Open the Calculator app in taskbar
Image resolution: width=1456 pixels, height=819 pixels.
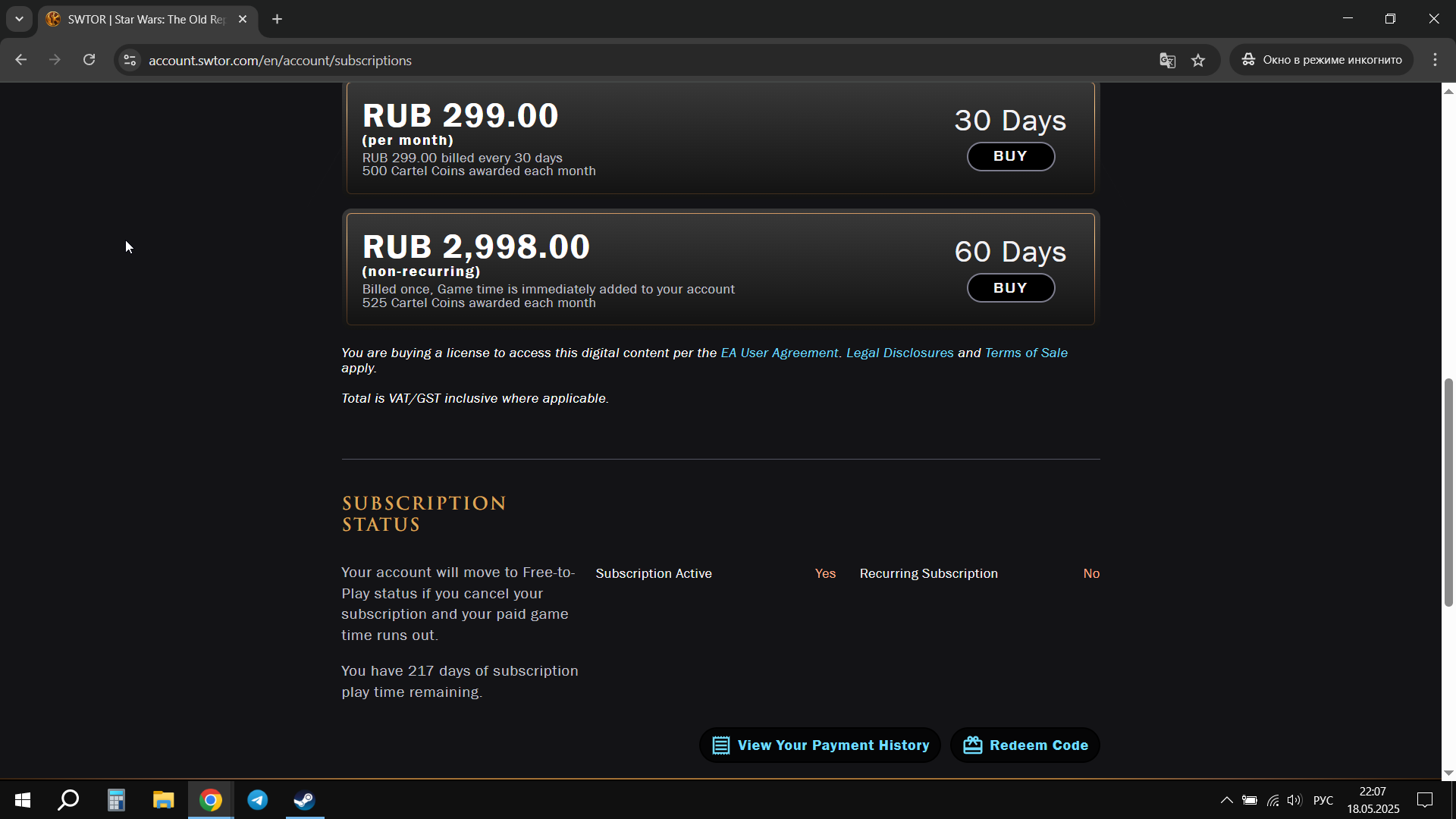[116, 800]
